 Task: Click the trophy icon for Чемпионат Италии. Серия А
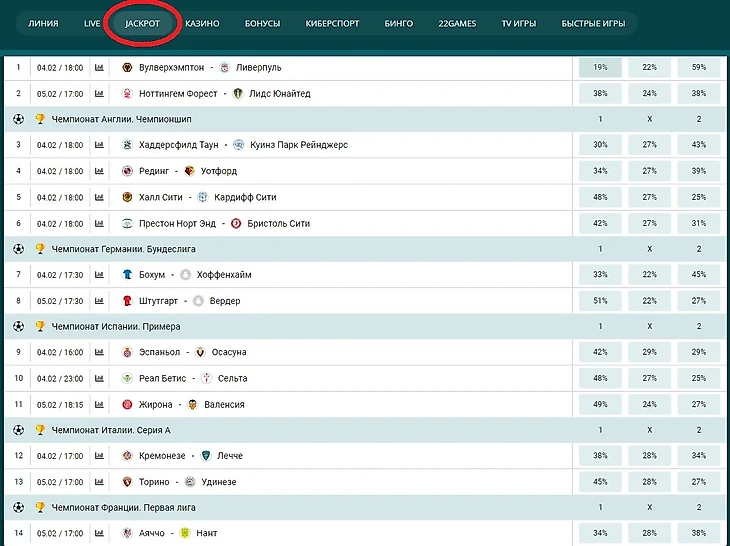coord(40,430)
